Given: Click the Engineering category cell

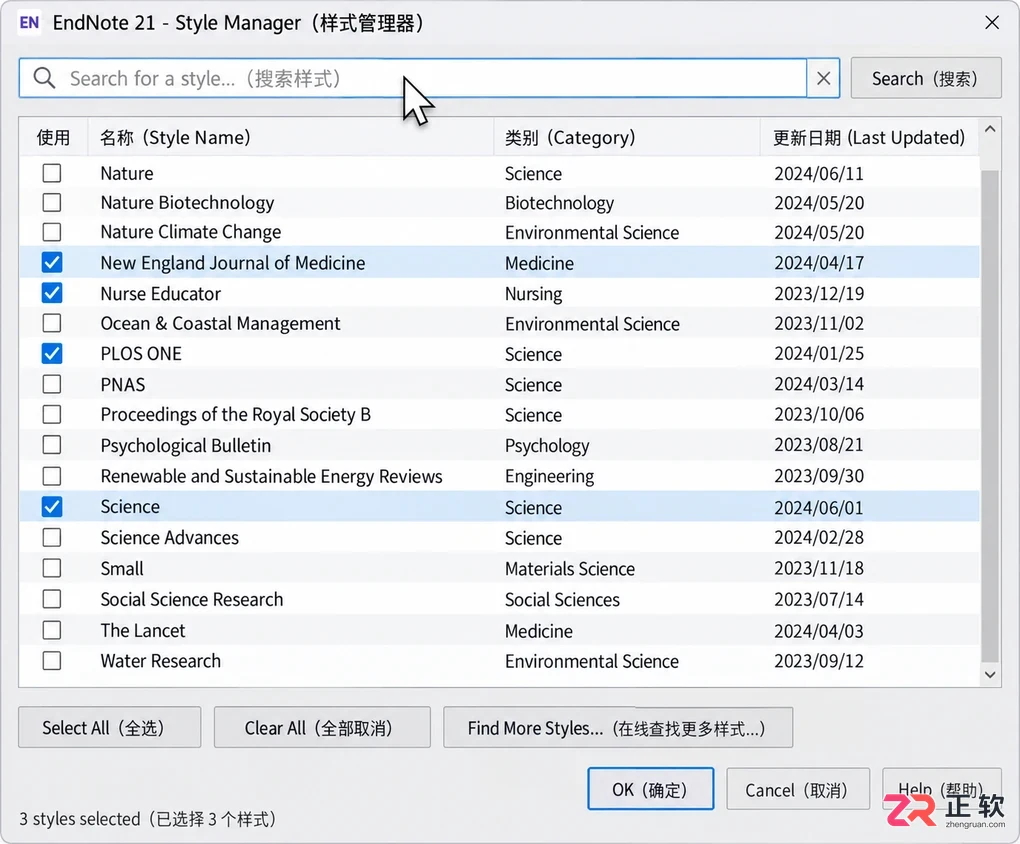Looking at the screenshot, I should [x=550, y=476].
